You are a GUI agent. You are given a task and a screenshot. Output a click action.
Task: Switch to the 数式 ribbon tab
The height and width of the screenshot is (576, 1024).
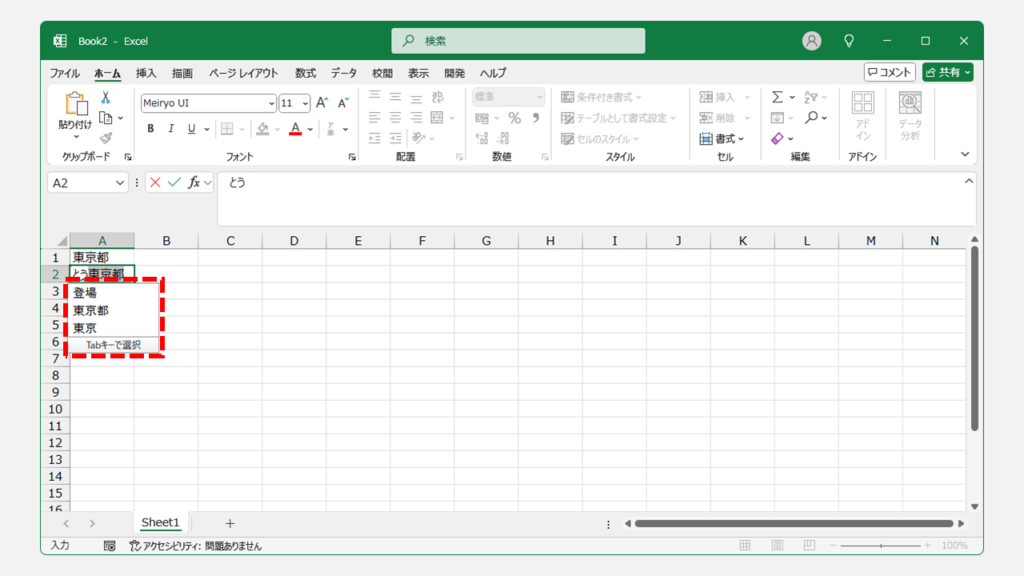point(305,73)
